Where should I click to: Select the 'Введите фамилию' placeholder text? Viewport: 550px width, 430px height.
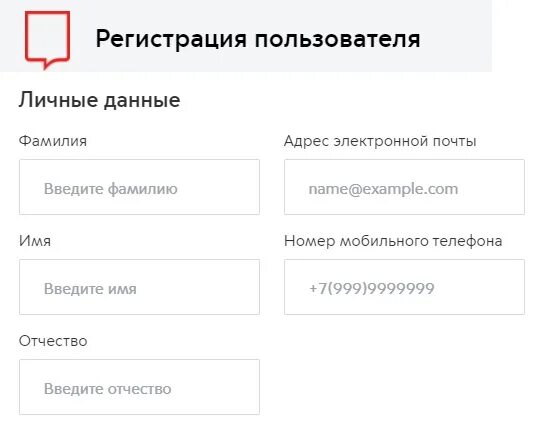(111, 189)
